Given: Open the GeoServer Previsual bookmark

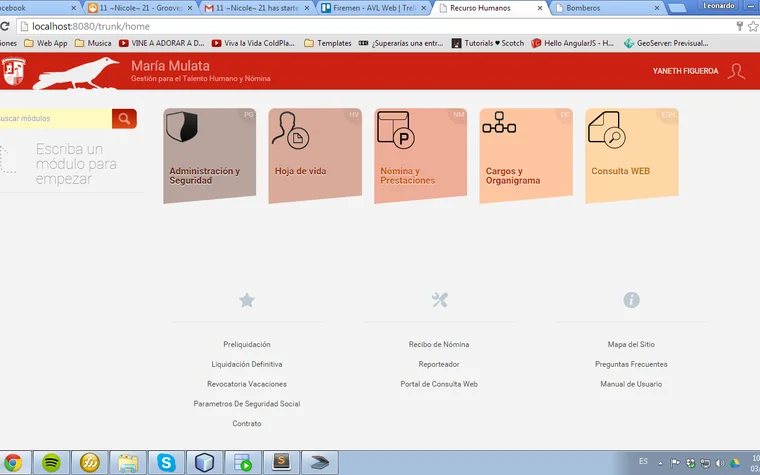Looking at the screenshot, I should (666, 43).
